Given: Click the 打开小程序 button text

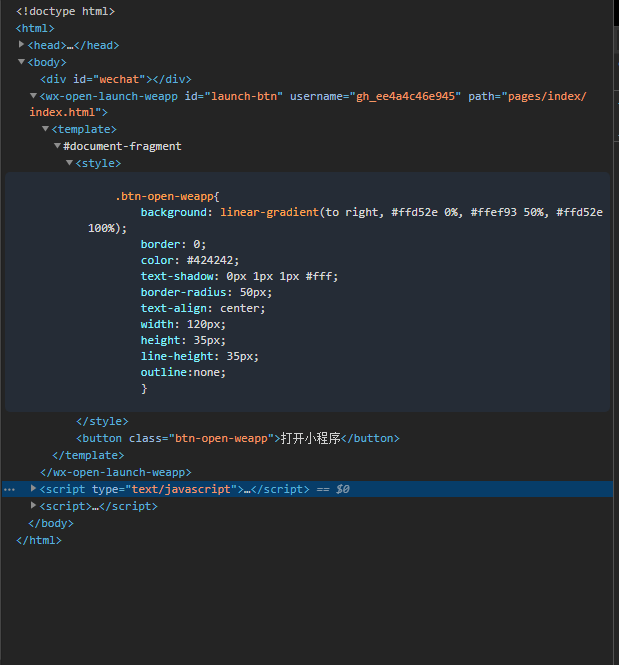Looking at the screenshot, I should (310, 438).
